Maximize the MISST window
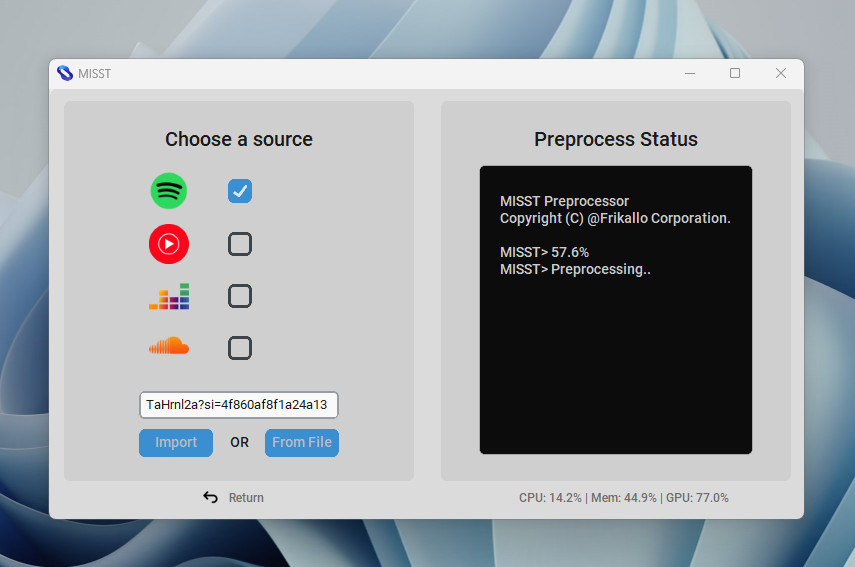The image size is (855, 567). coord(735,73)
